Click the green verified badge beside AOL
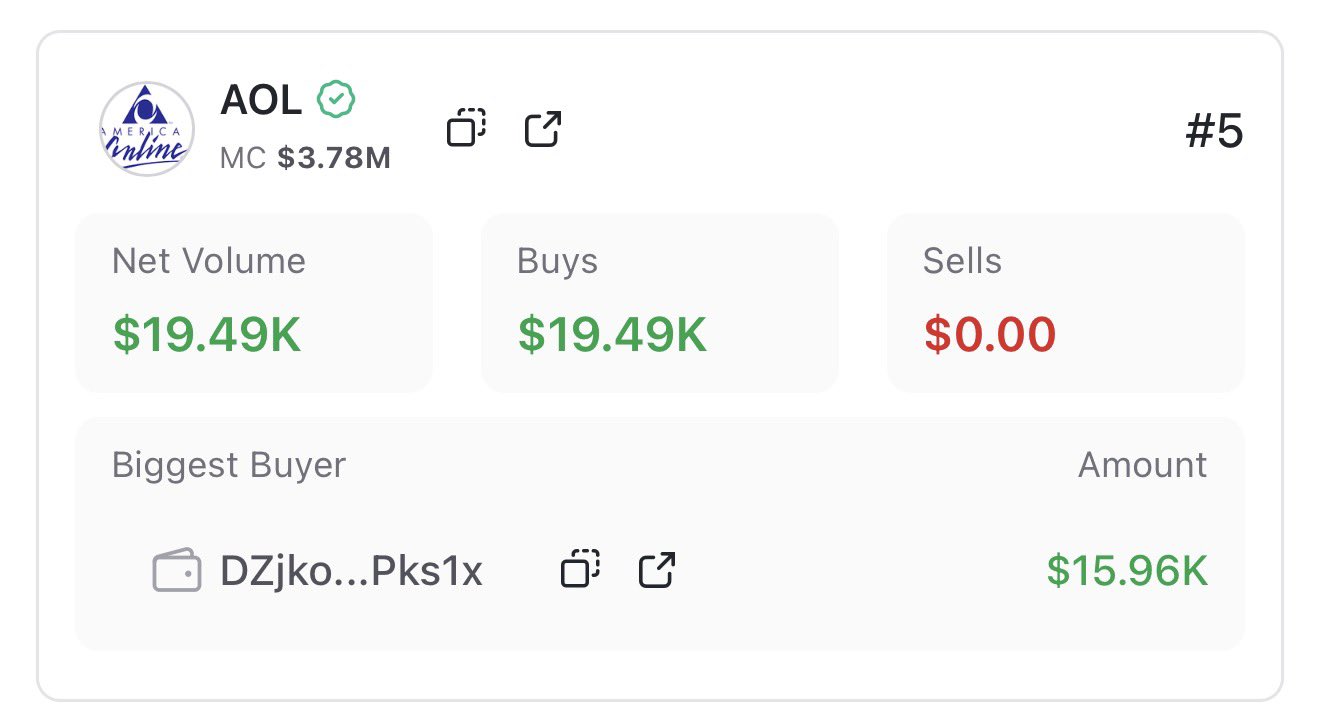1320x728 pixels. point(337,99)
